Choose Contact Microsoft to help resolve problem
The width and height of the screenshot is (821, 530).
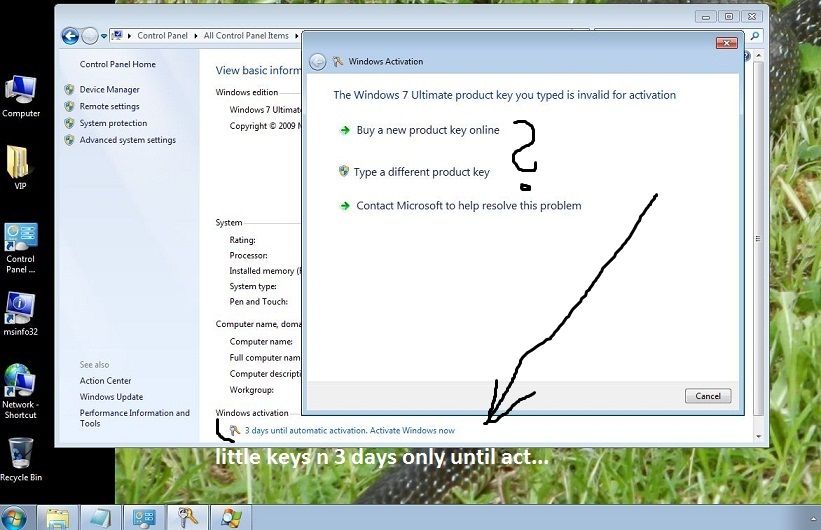(x=469, y=206)
